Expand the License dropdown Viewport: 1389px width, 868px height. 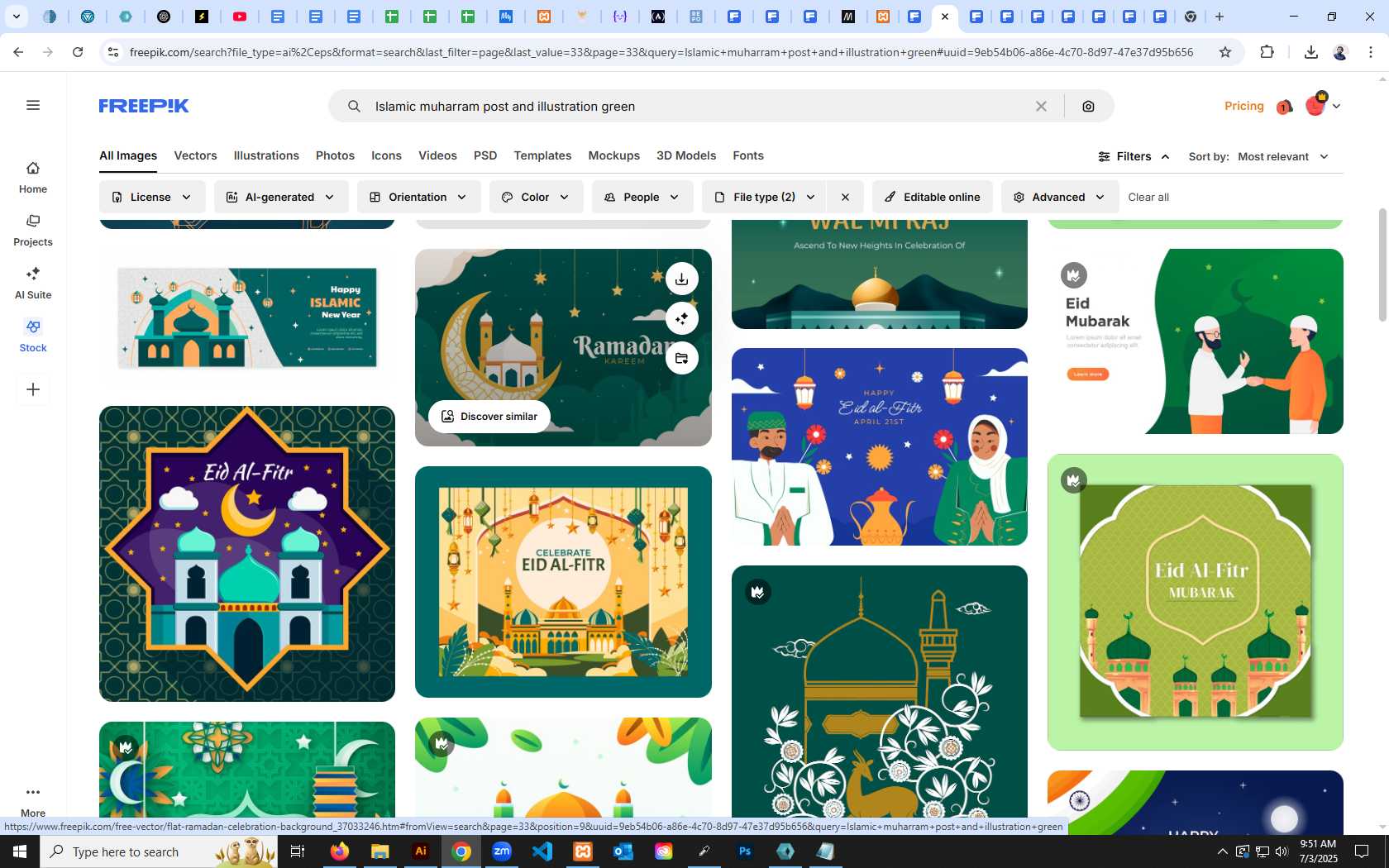coord(152,197)
